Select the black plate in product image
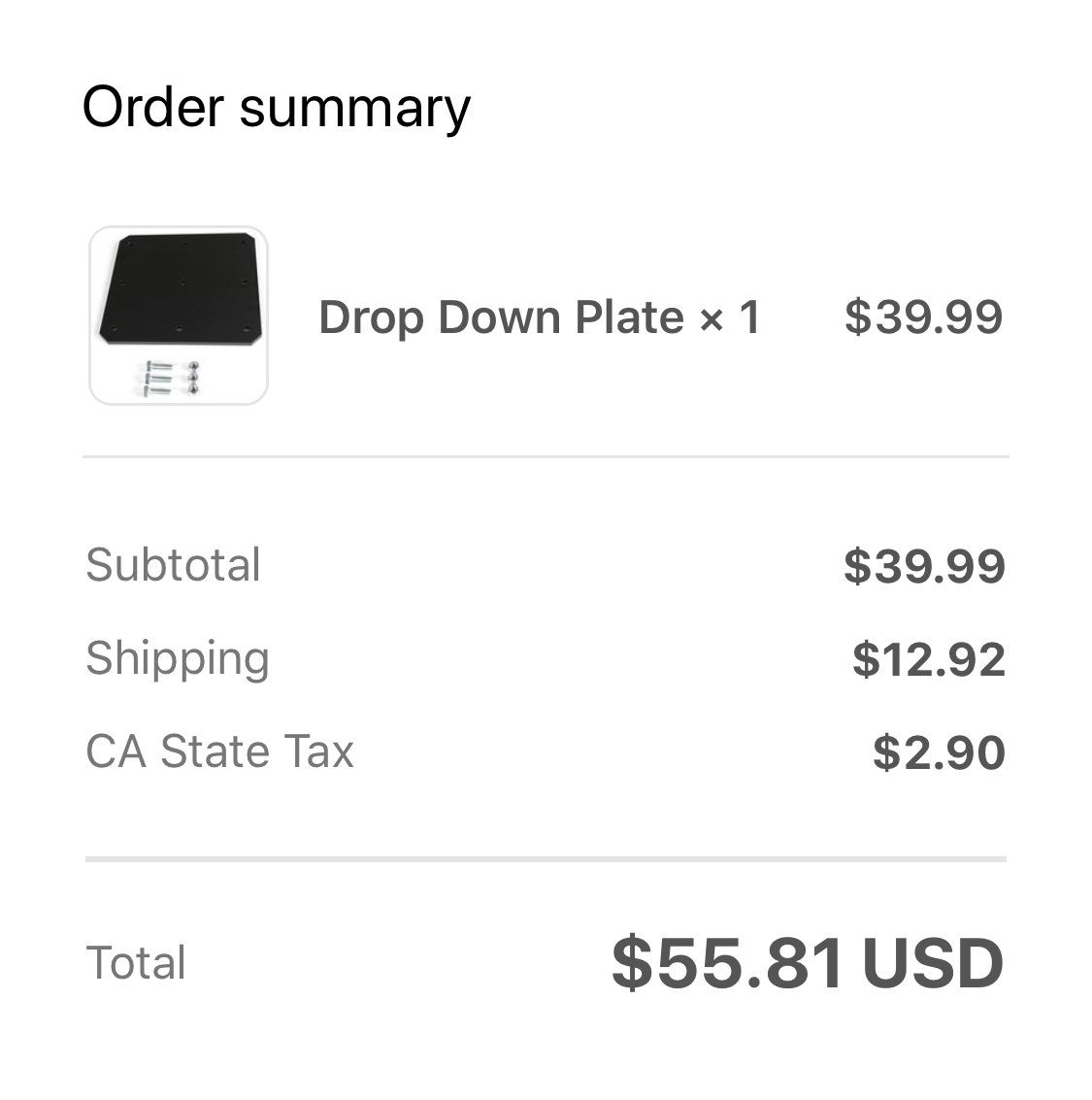Image resolution: width=1092 pixels, height=1100 pixels. click(183, 289)
